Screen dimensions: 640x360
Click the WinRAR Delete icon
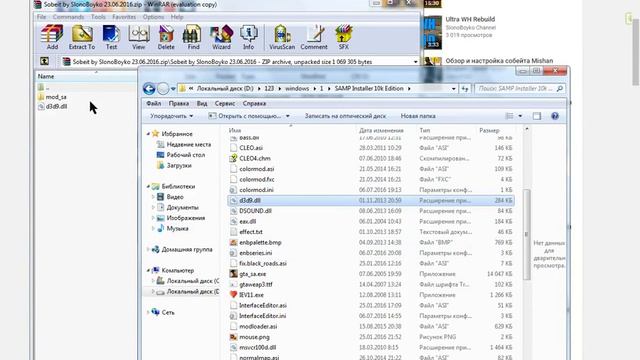click(166, 37)
